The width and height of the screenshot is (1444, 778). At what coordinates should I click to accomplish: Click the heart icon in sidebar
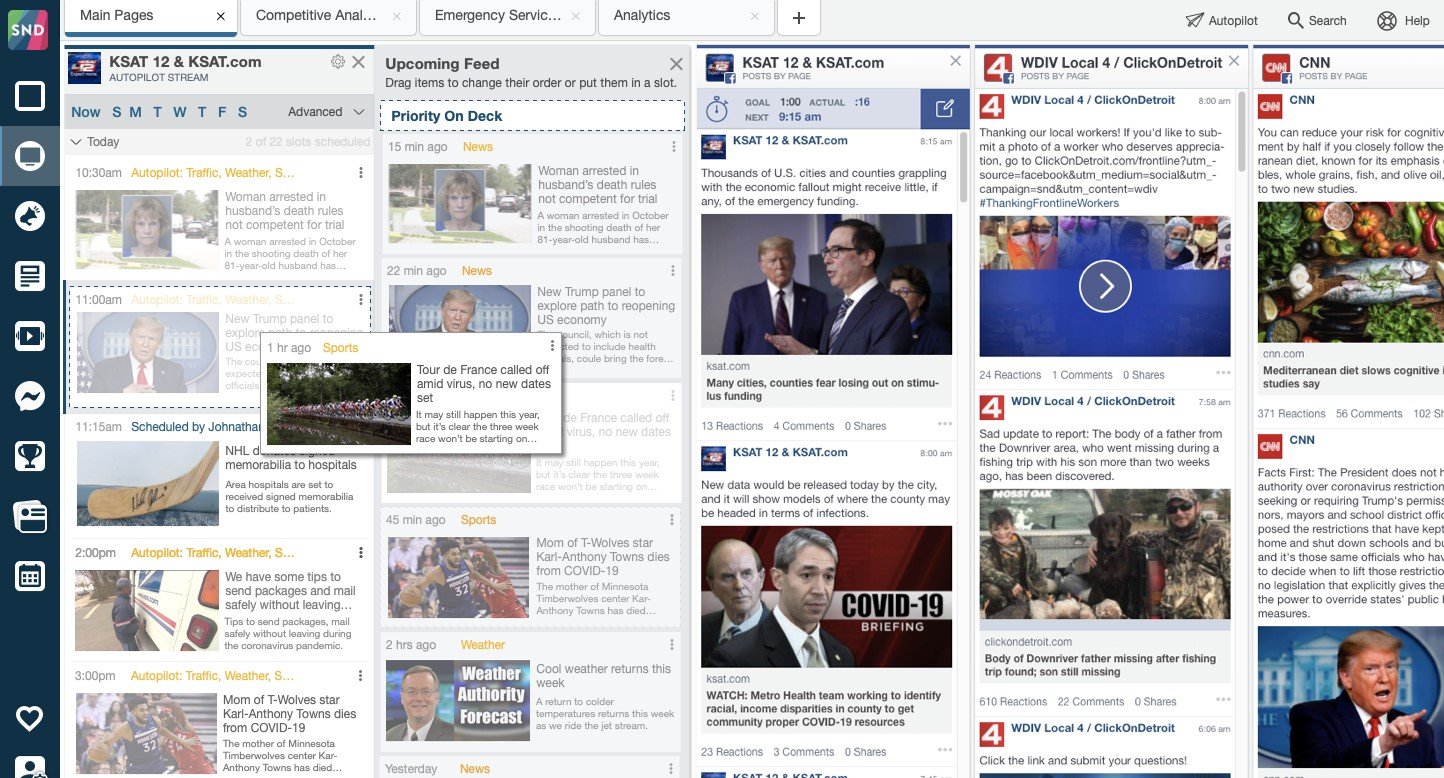click(30, 718)
